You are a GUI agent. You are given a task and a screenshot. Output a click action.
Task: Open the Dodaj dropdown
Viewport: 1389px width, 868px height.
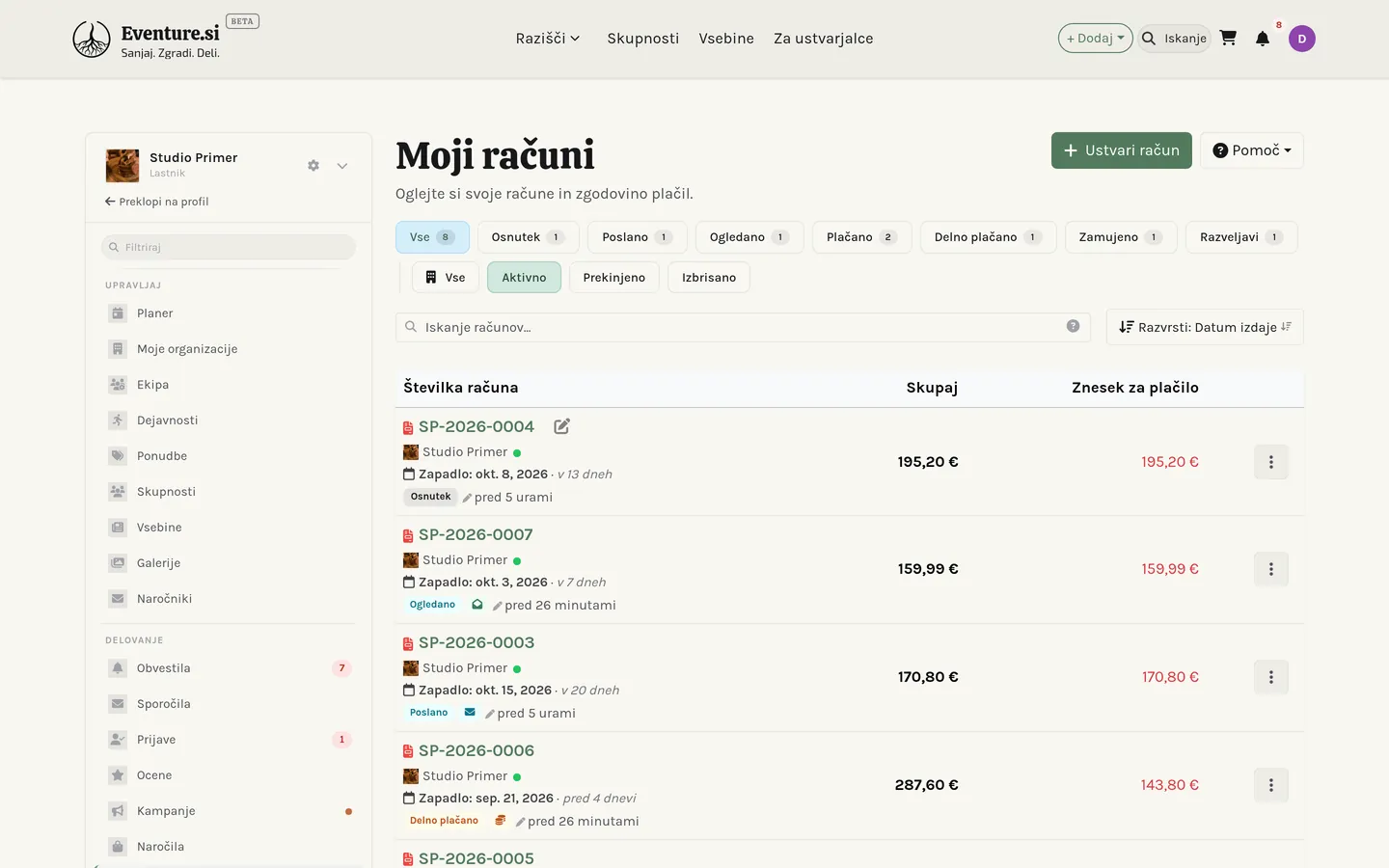pos(1096,39)
